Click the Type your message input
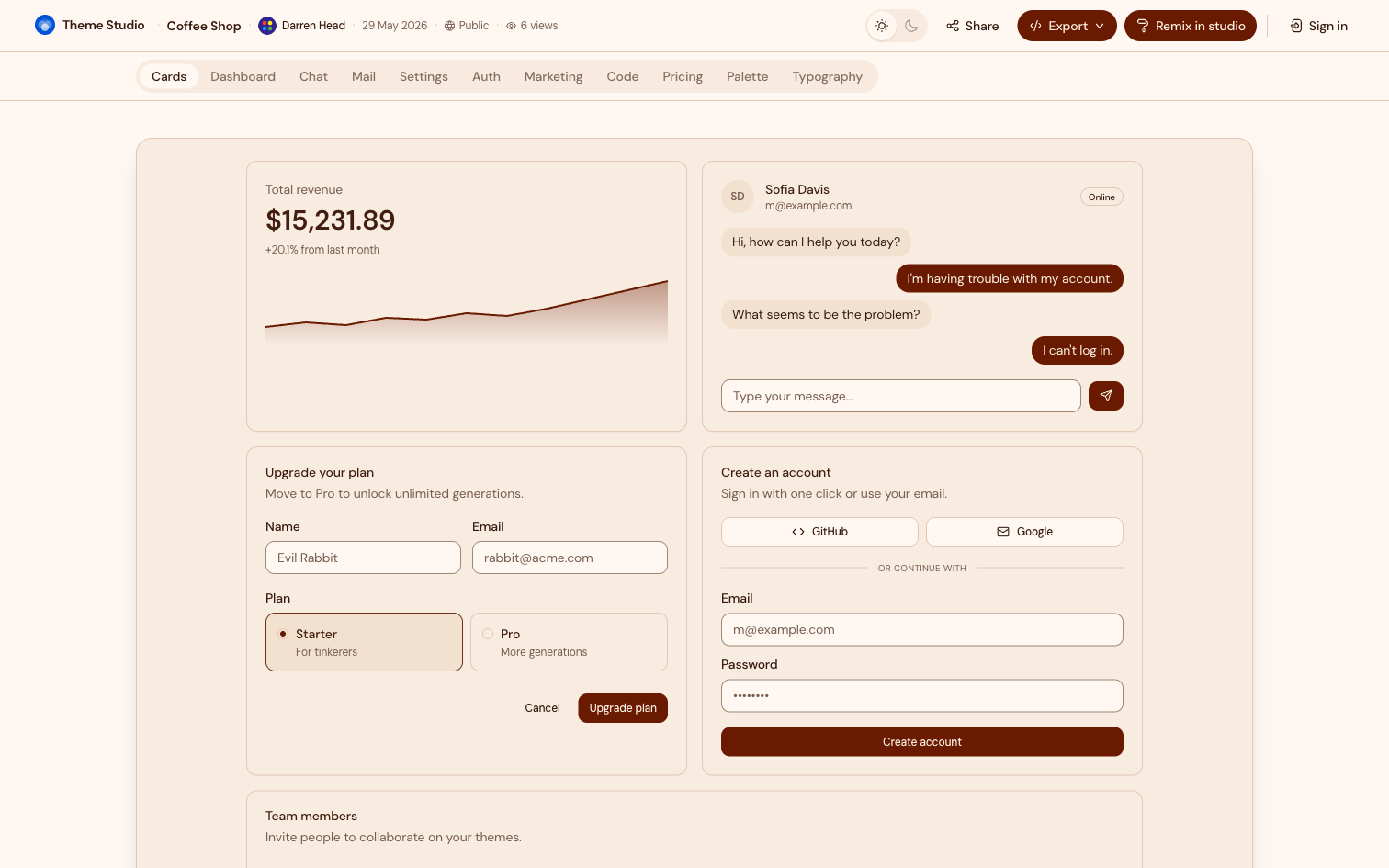1389x868 pixels. click(x=900, y=396)
